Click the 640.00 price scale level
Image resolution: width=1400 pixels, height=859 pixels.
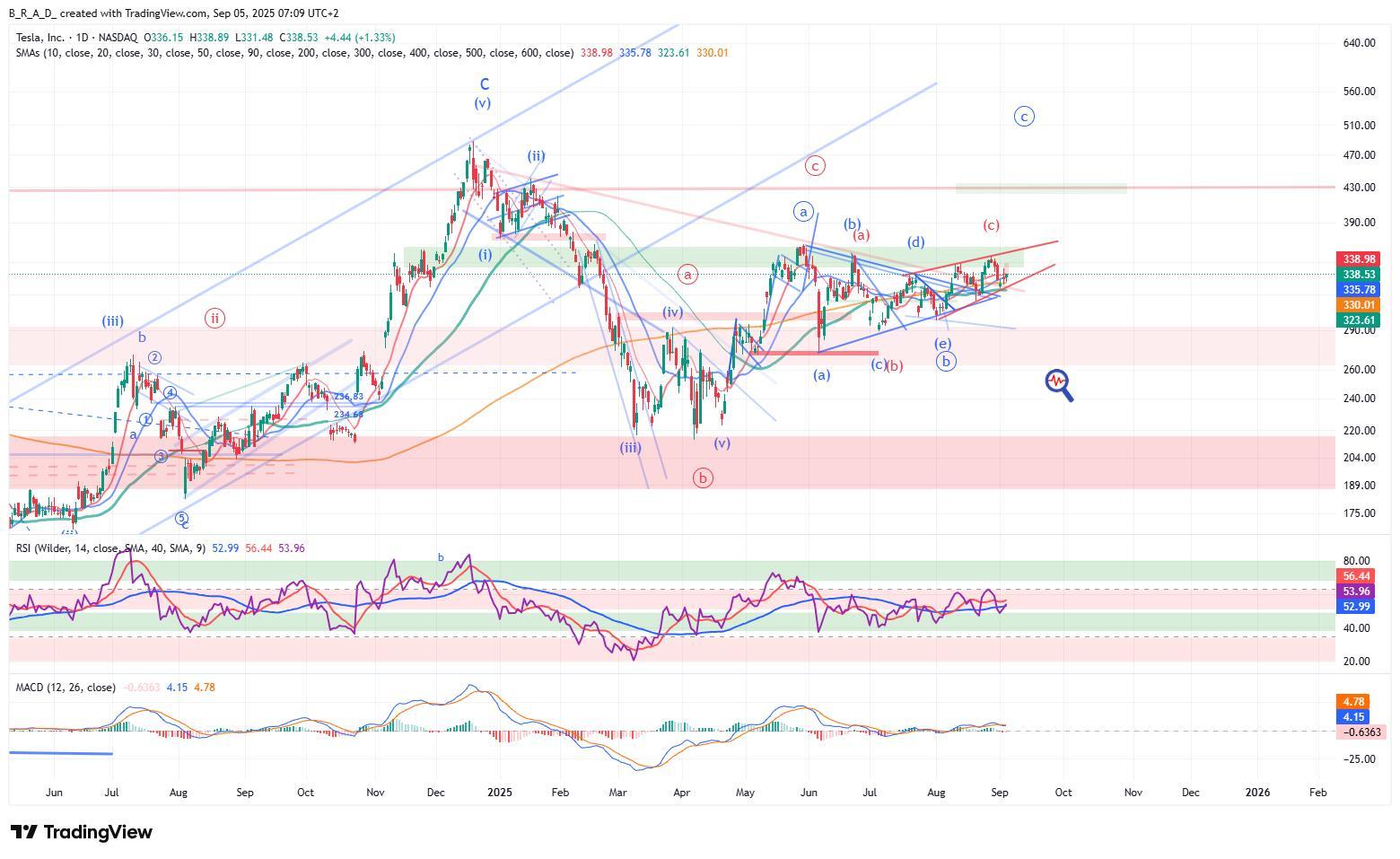click(1359, 43)
